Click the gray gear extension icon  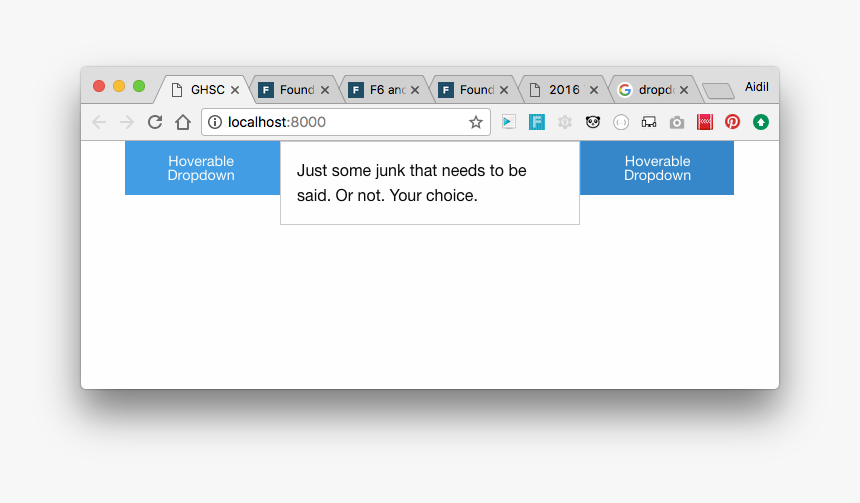tap(565, 122)
